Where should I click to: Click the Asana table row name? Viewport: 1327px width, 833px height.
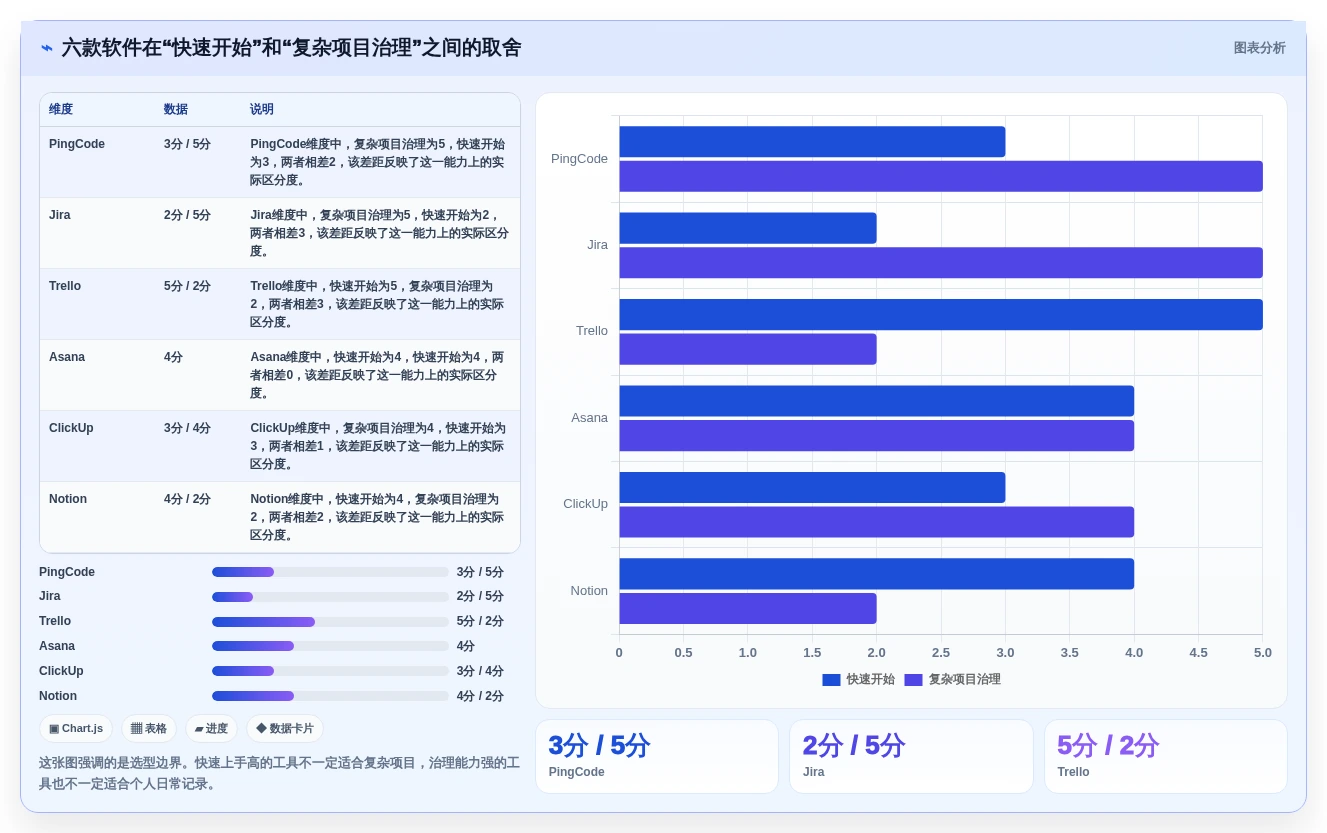point(67,357)
